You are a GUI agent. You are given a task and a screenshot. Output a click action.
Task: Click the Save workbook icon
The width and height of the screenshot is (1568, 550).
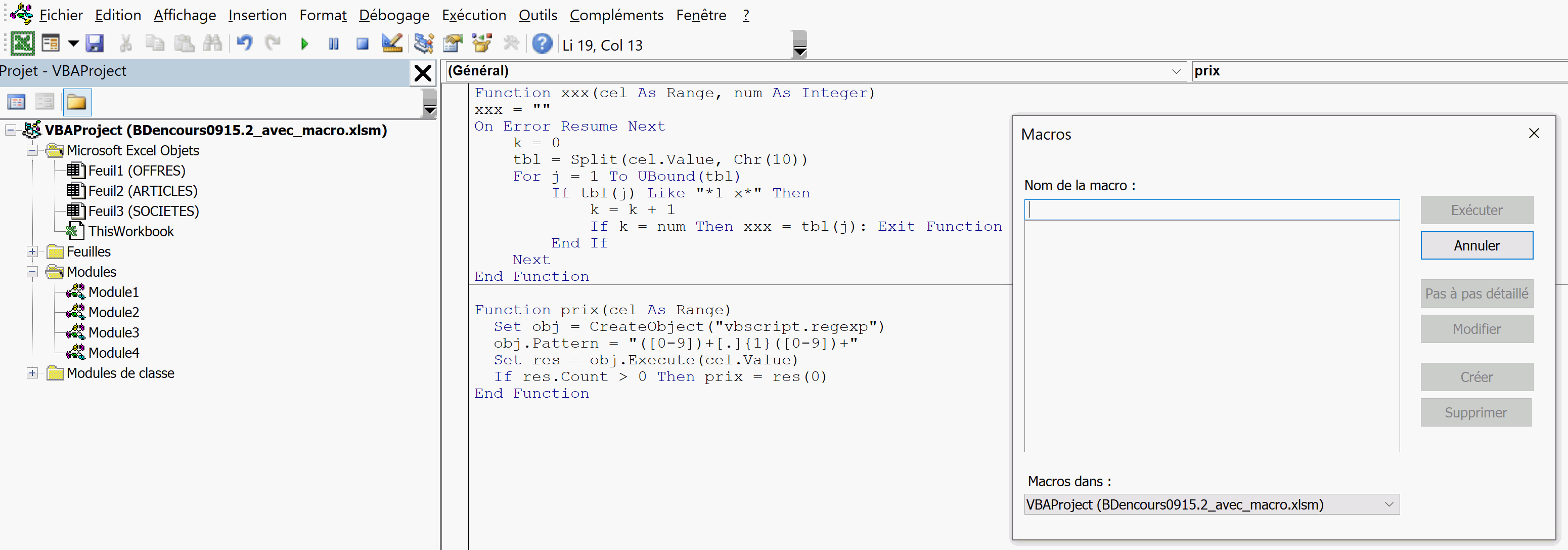click(95, 44)
